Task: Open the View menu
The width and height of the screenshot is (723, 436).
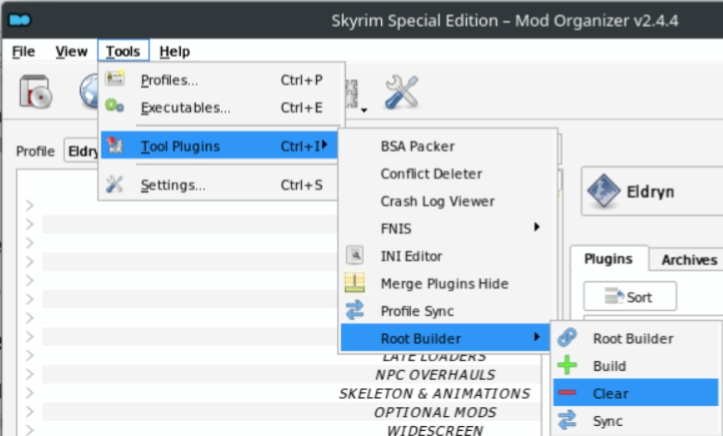Action: [x=71, y=51]
